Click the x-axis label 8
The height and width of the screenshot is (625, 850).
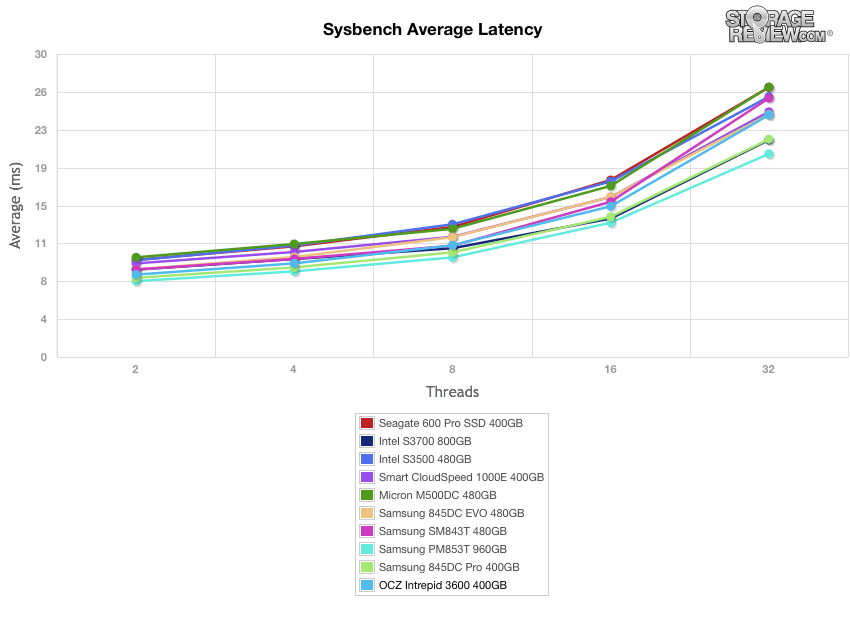tap(452, 369)
